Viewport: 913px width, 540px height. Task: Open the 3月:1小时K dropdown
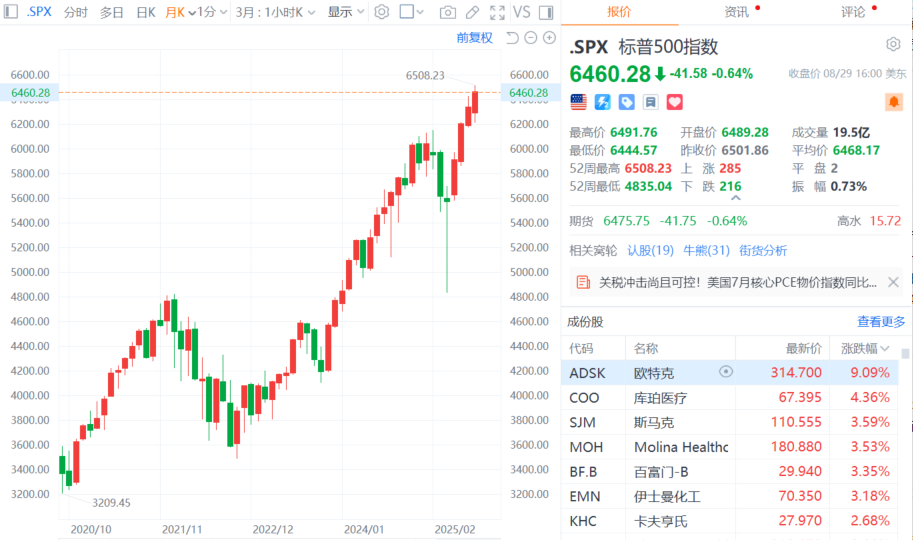tap(275, 12)
